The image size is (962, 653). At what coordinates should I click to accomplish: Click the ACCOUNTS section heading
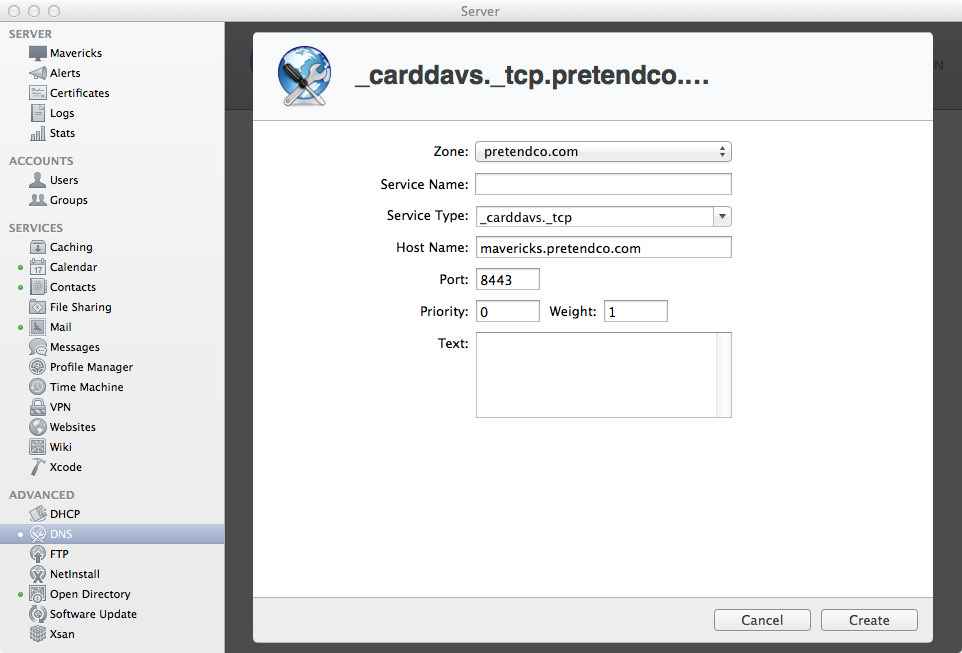point(41,161)
